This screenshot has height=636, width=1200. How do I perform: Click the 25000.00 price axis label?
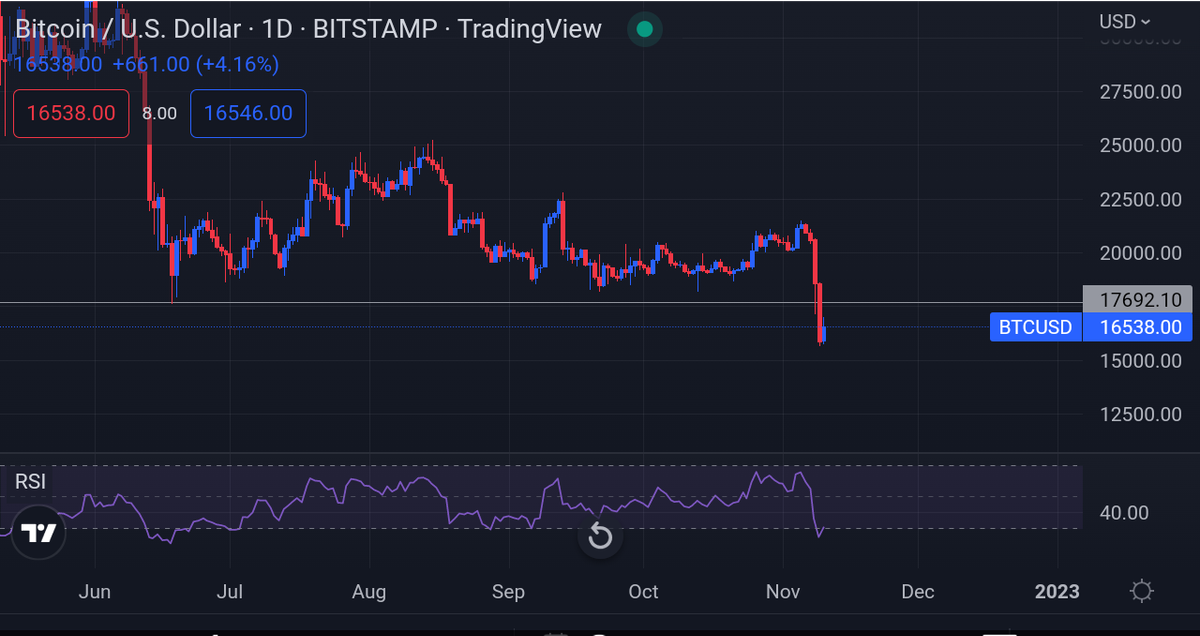[x=1140, y=145]
